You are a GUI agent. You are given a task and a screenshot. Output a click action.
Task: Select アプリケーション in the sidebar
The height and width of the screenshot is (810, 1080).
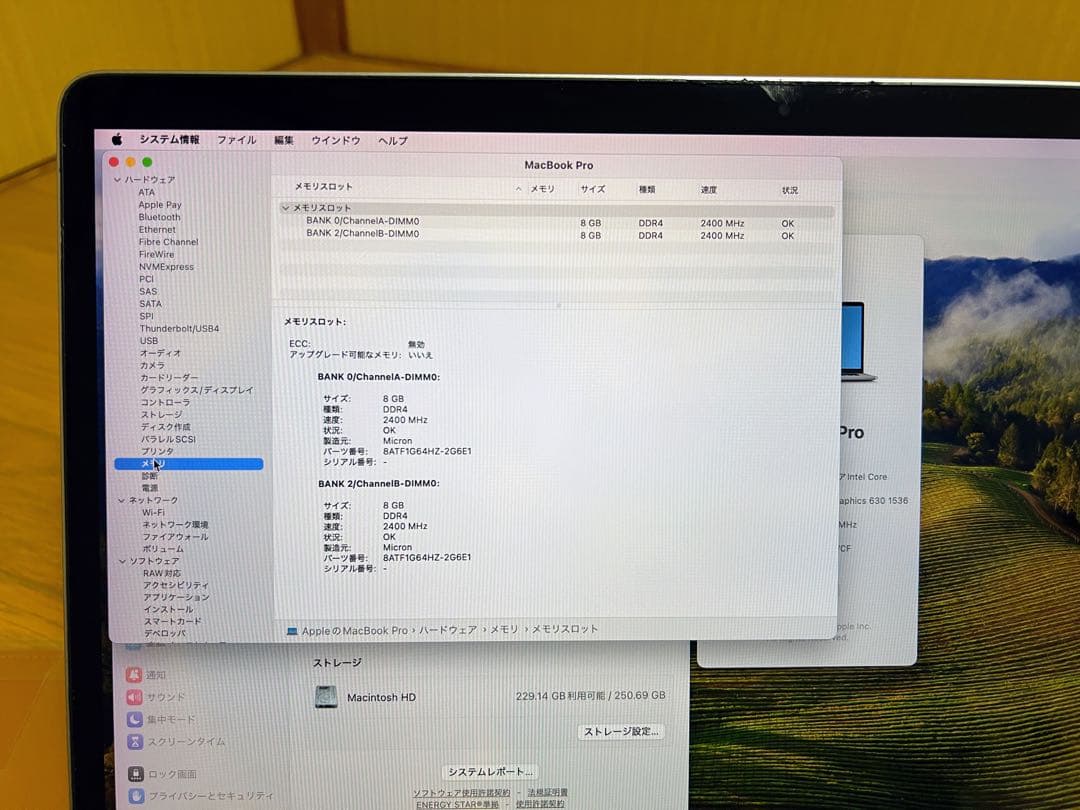coord(176,597)
